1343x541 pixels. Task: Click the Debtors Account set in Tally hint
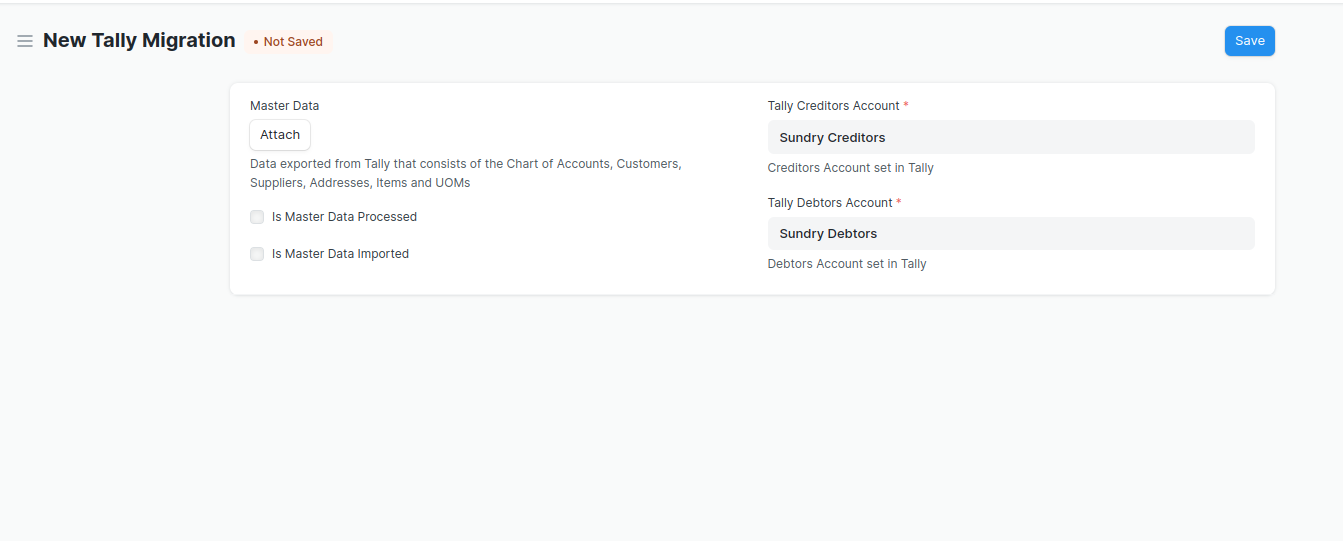(x=847, y=264)
